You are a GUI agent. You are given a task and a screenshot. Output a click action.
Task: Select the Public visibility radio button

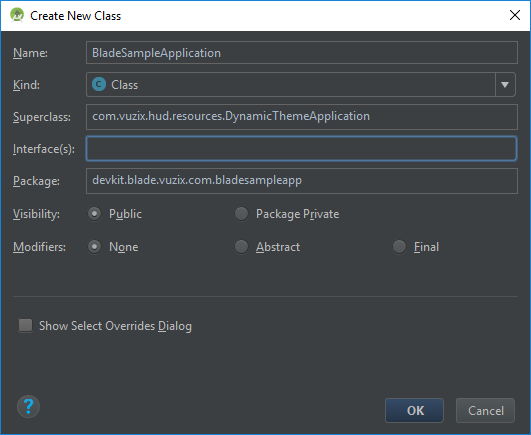click(94, 214)
